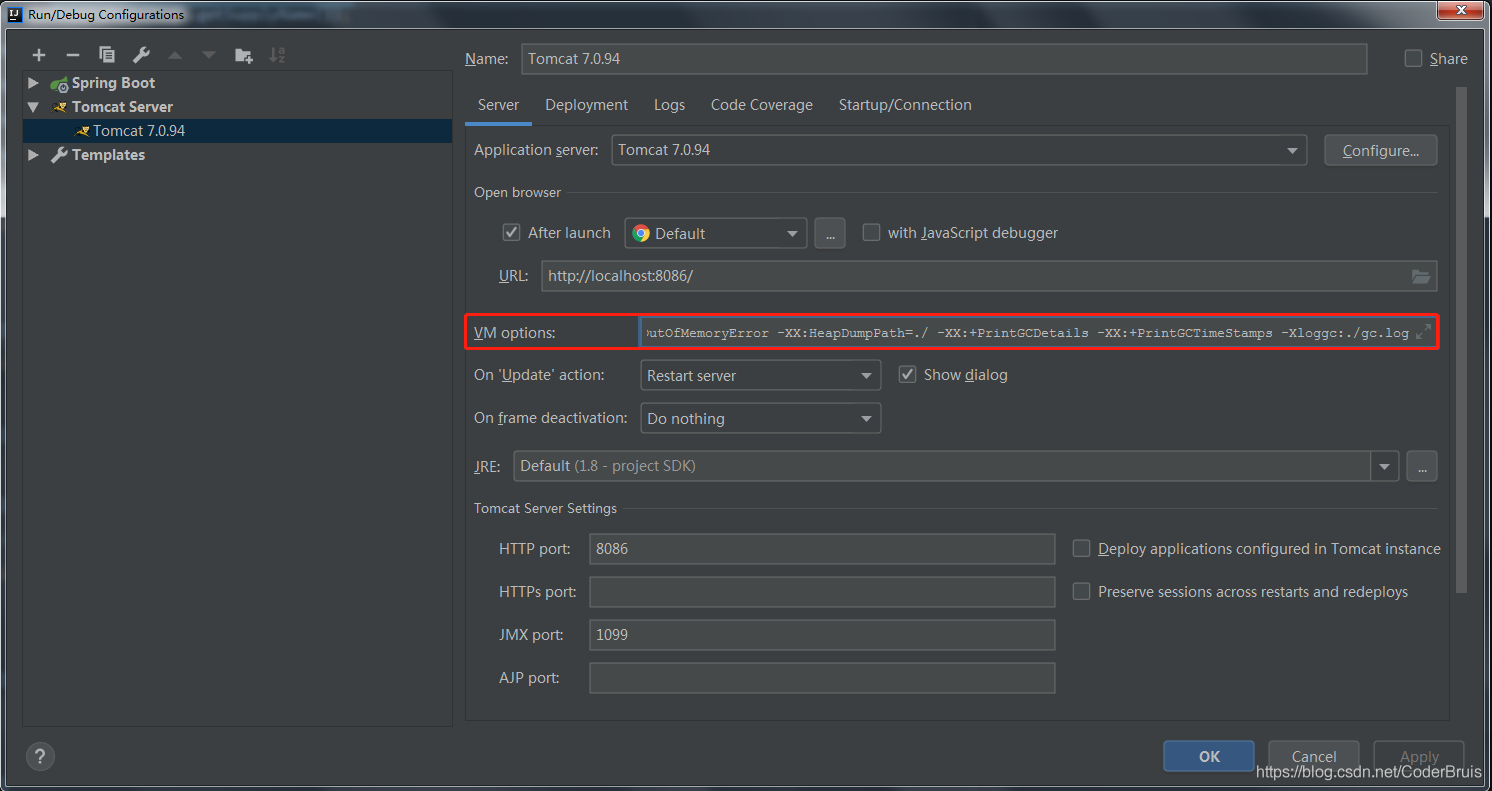The width and height of the screenshot is (1492, 791).
Task: Click the Configure... button
Action: coord(1381,150)
